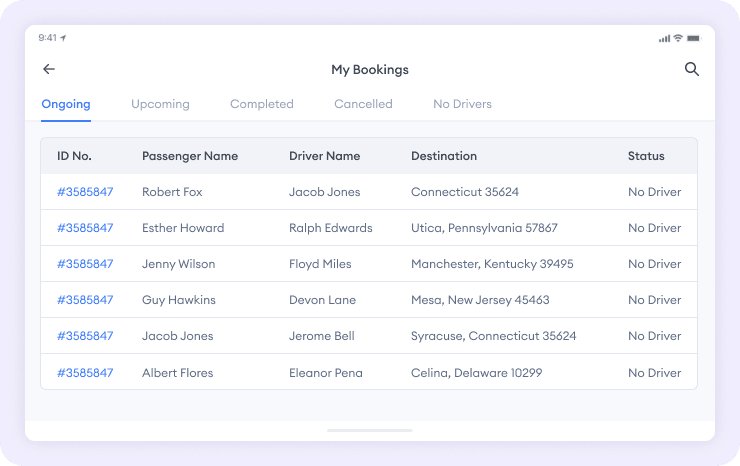This screenshot has width=740, height=466.
Task: Go back using the left arrow icon
Action: [49, 70]
